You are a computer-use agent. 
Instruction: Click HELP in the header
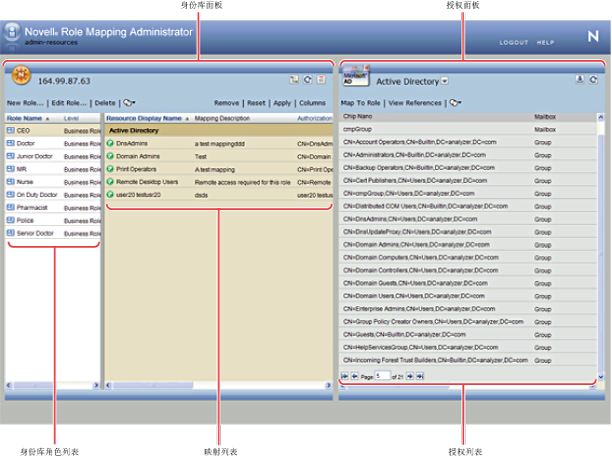coord(545,43)
